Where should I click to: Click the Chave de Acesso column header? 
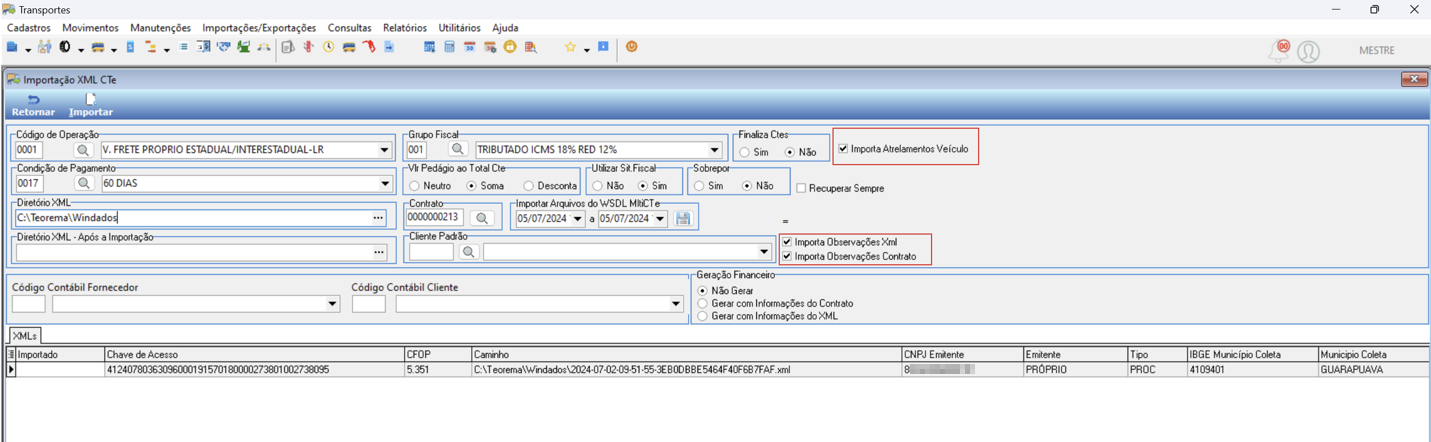(x=254, y=354)
